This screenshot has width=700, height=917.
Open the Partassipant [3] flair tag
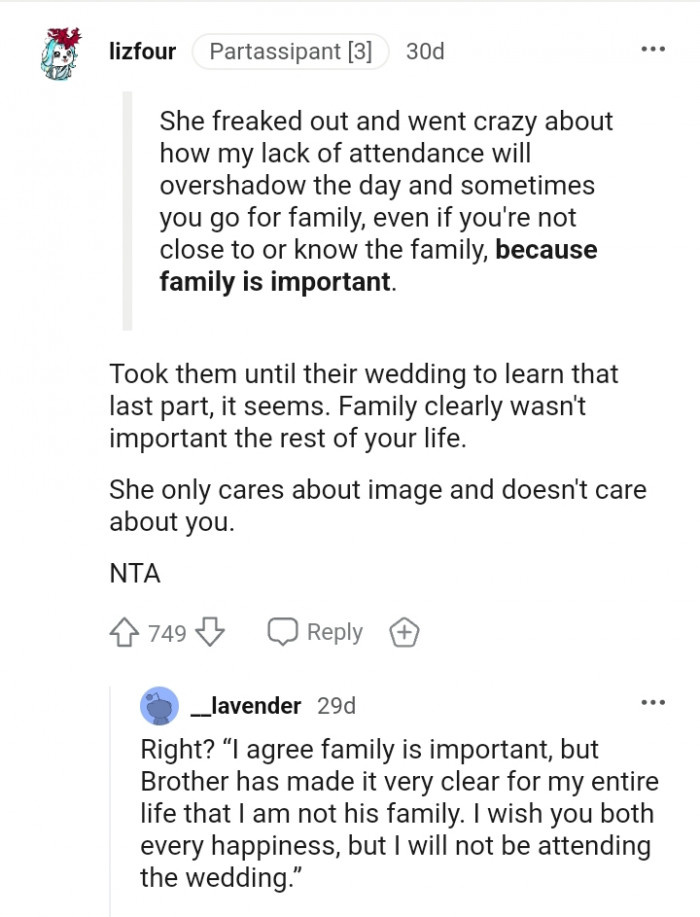click(x=290, y=51)
